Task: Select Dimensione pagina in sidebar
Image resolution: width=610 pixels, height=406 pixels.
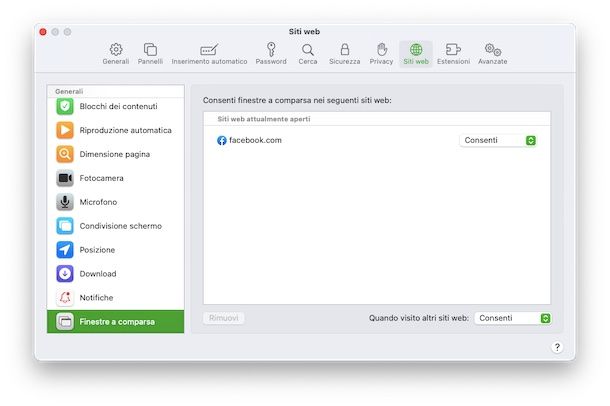Action: tap(116, 154)
